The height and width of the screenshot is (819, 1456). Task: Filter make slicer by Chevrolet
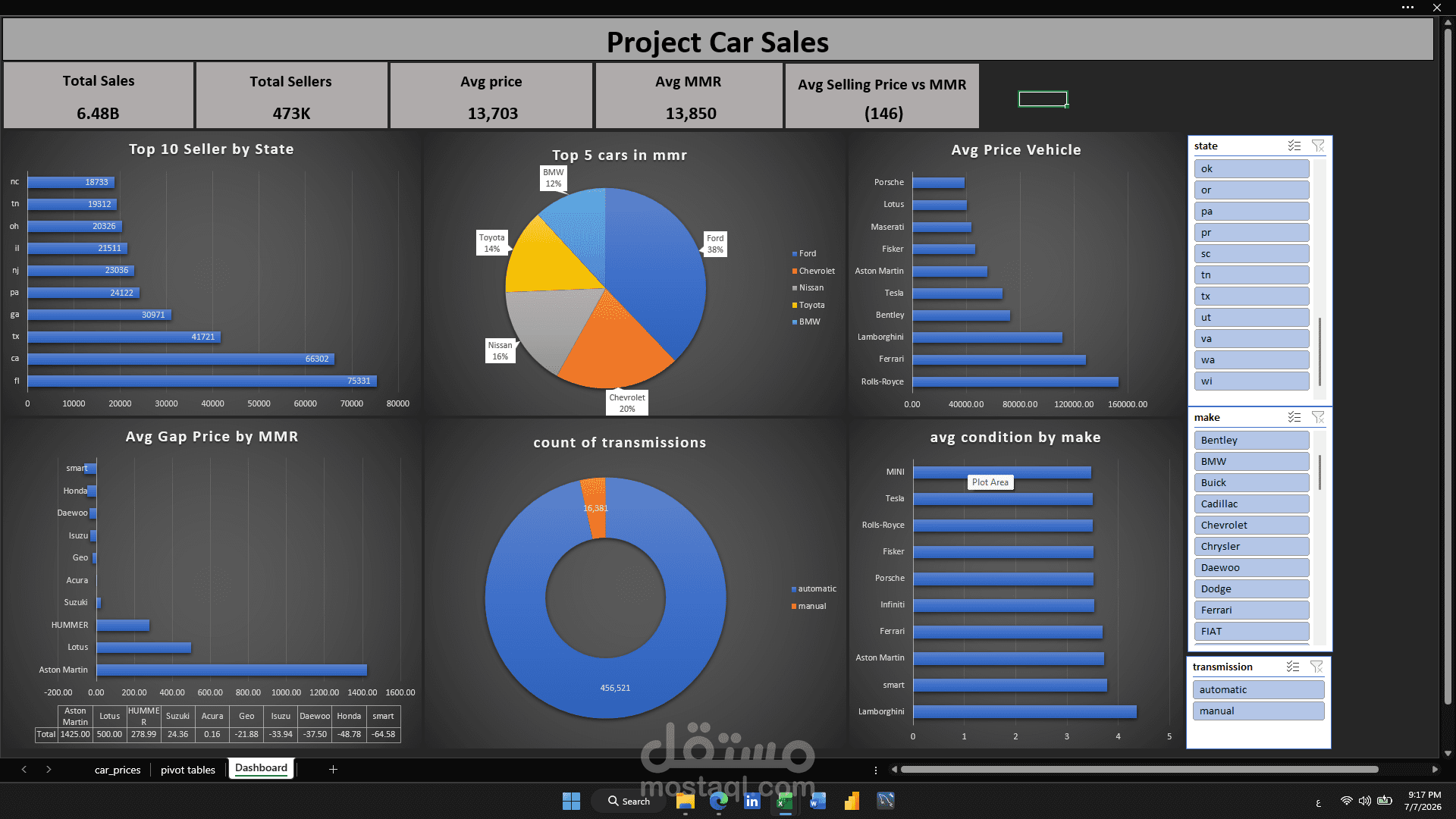(1251, 526)
